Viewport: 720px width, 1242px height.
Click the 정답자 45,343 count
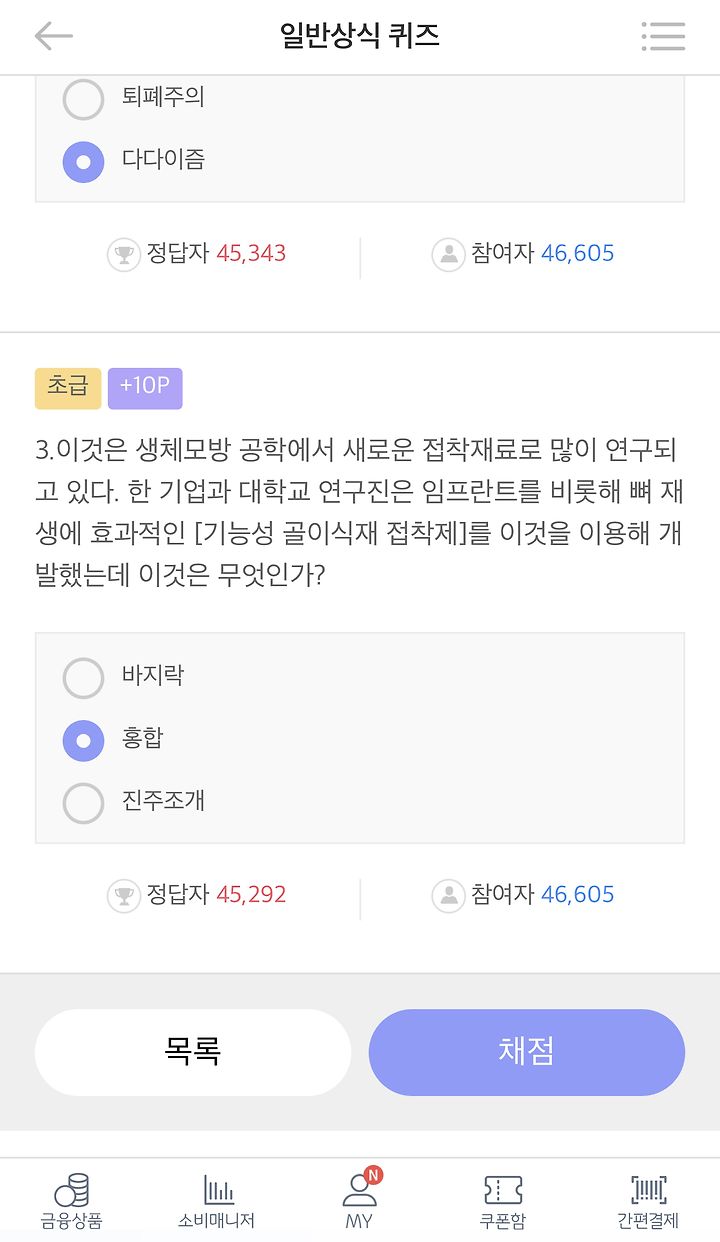pos(216,254)
